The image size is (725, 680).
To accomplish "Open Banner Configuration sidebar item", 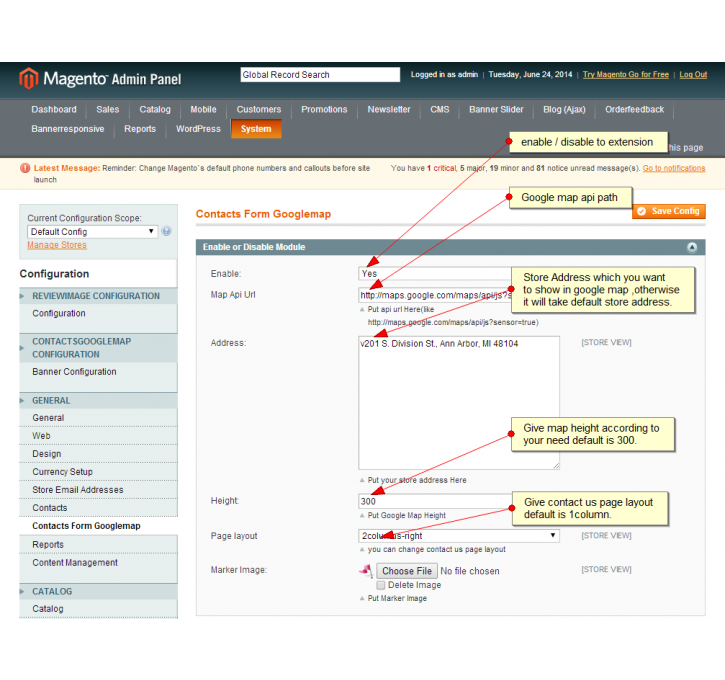I will (x=74, y=372).
